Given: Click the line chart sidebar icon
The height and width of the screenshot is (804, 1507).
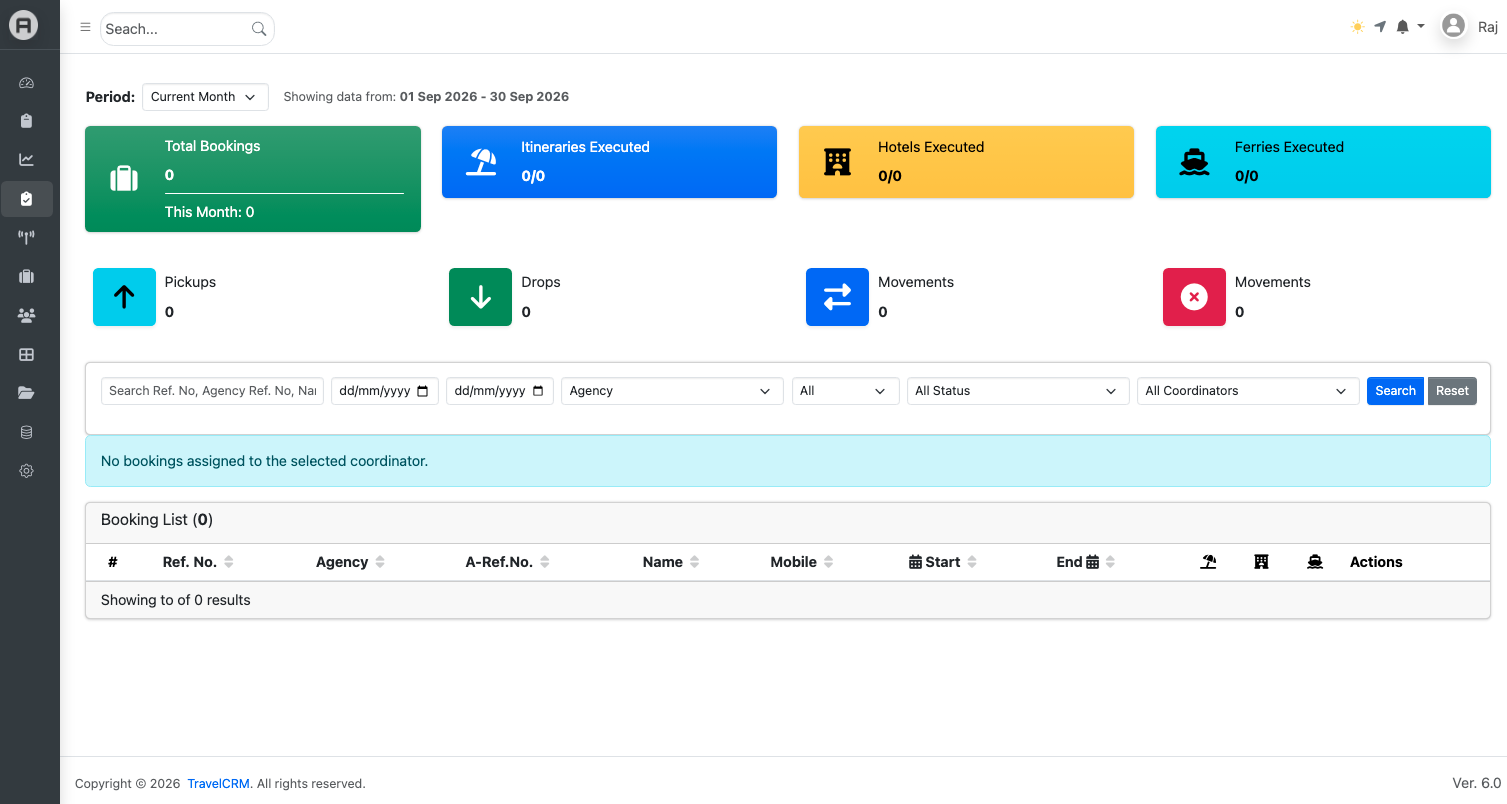Looking at the screenshot, I should tap(27, 159).
